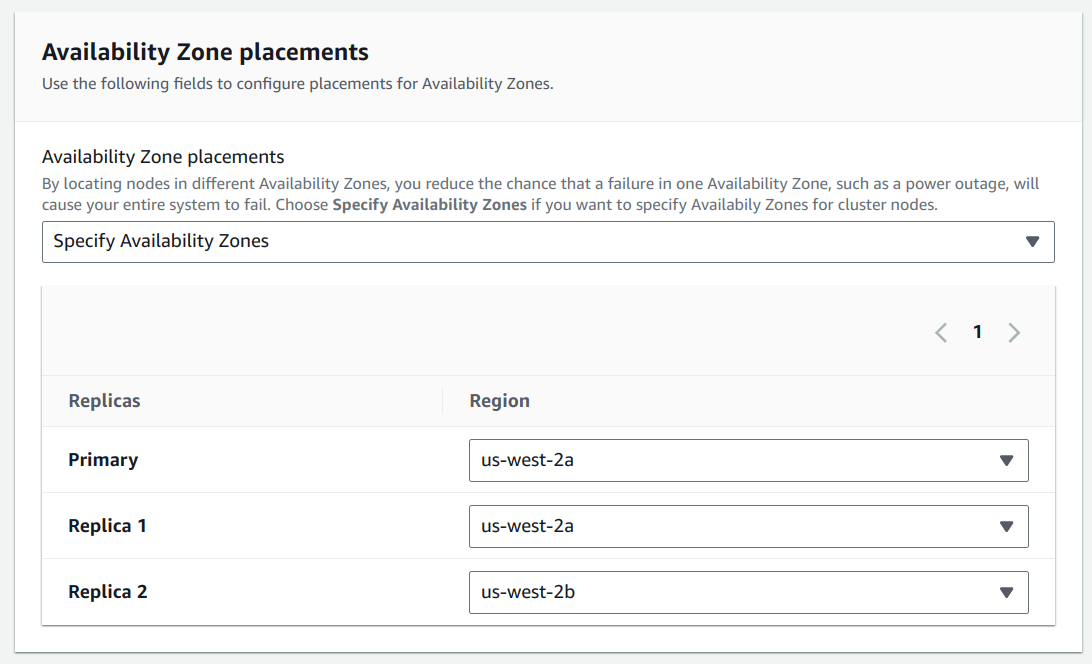The image size is (1092, 664).
Task: Open the previous page chevron in pagination
Action: click(941, 332)
